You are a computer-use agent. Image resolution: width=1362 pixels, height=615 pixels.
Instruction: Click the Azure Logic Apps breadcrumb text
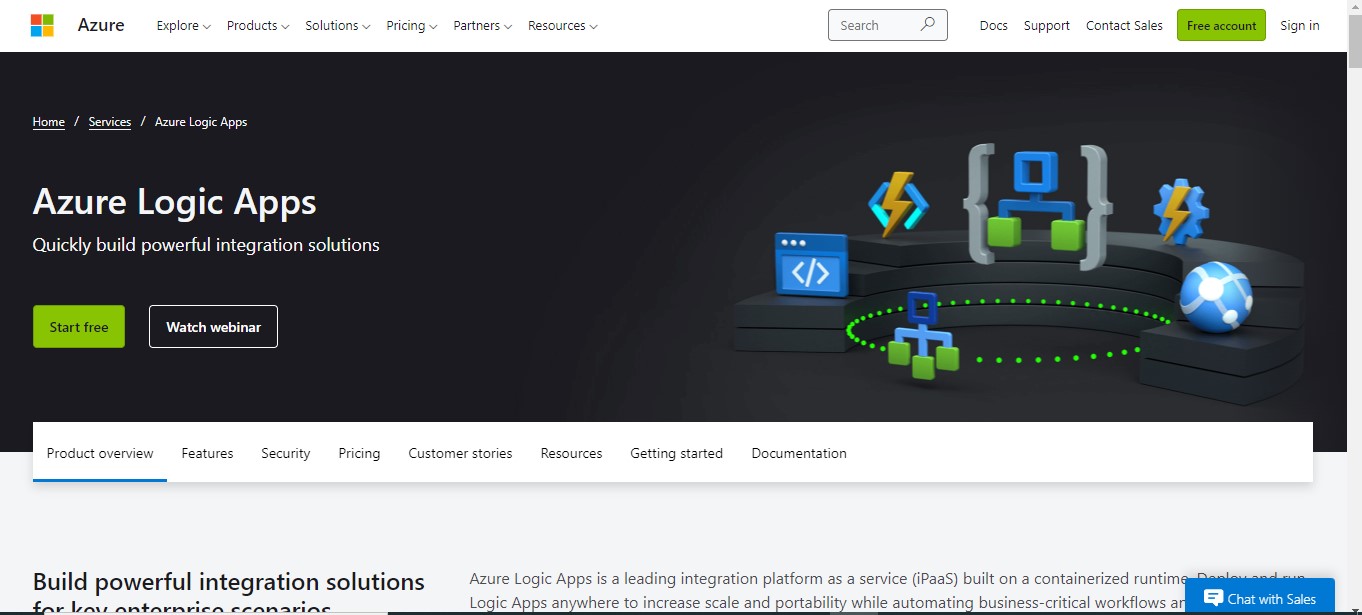(201, 122)
